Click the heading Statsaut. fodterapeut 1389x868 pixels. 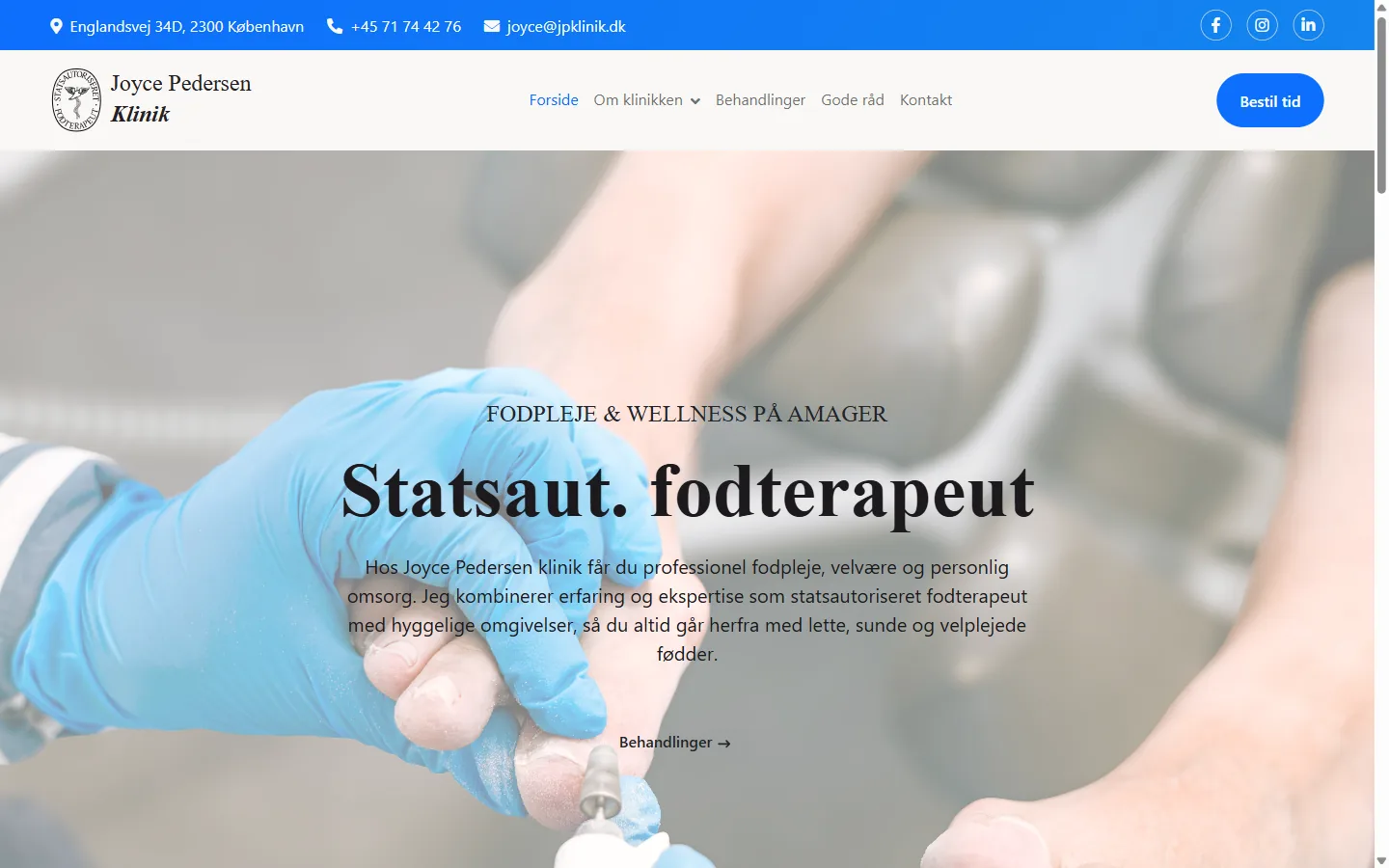(x=687, y=492)
